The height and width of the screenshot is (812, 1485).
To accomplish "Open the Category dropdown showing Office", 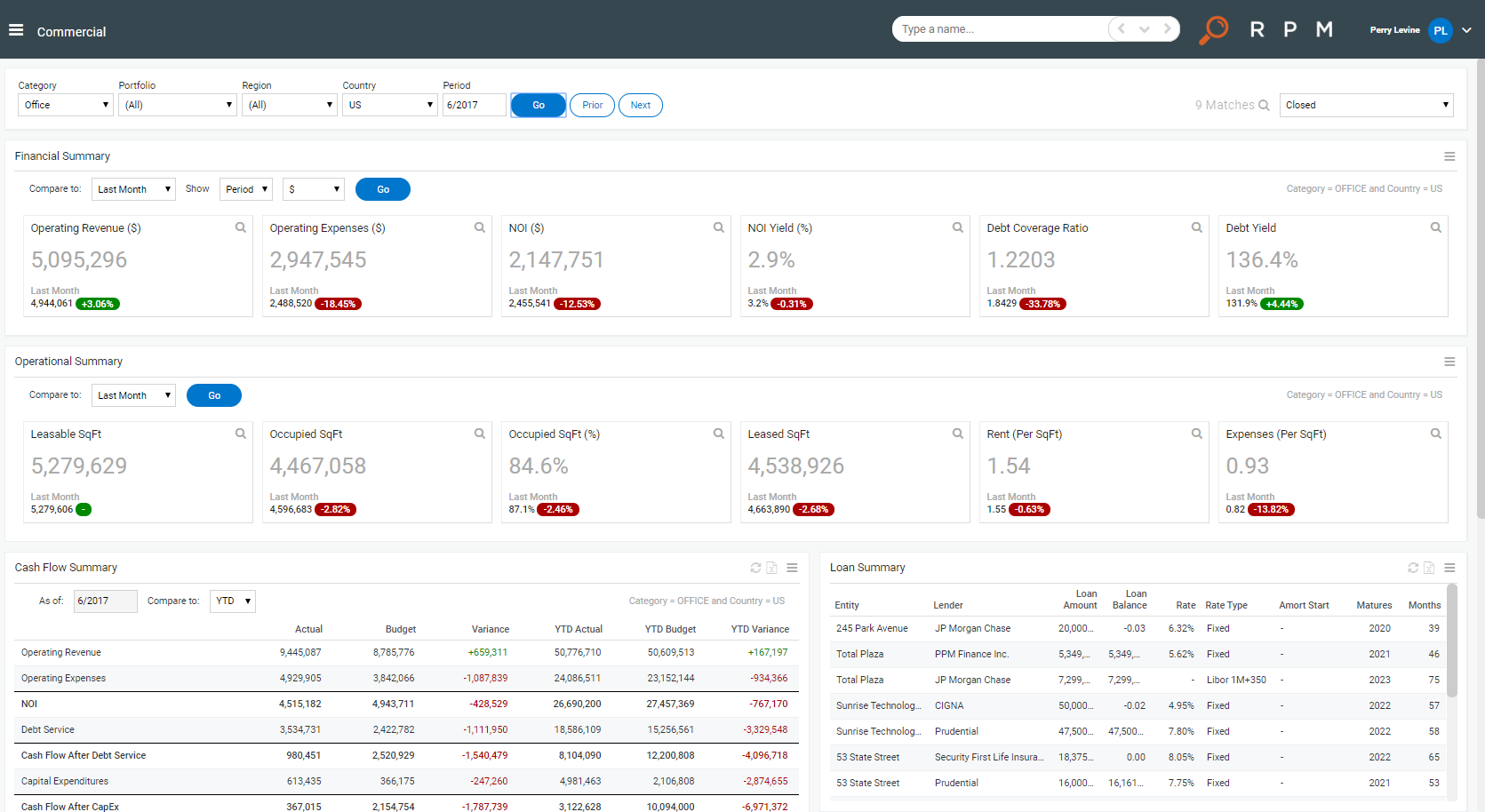I will (65, 105).
